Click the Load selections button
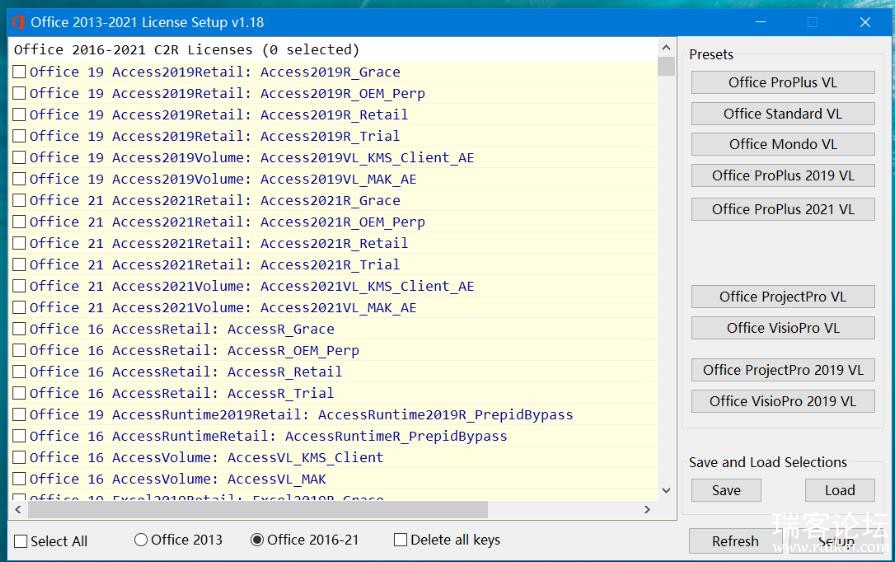Screen dimensions: 895x562 840,490
